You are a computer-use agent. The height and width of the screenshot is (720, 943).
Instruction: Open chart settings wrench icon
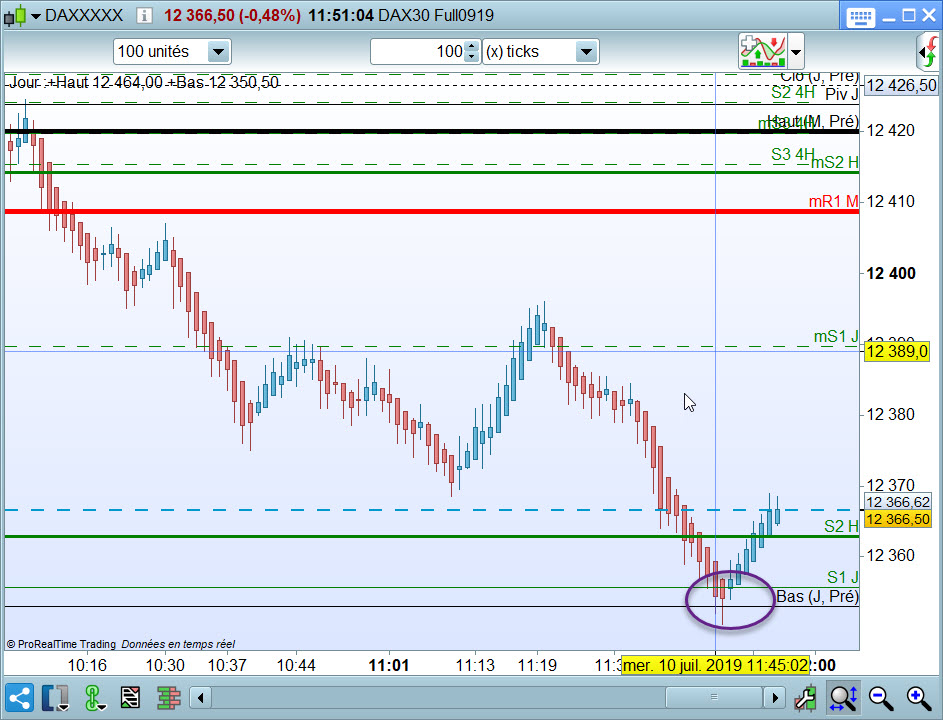click(805, 698)
